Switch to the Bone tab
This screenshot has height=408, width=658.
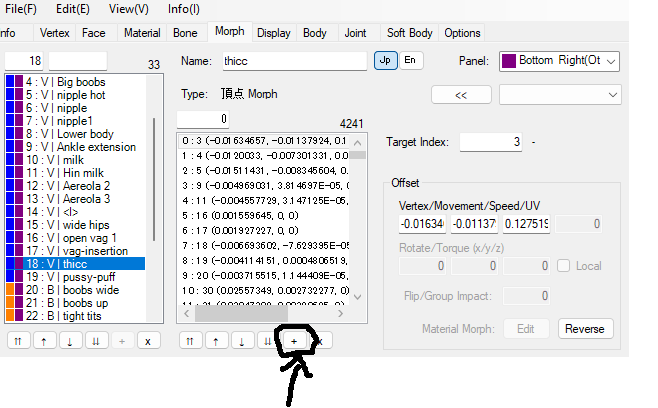(x=185, y=33)
